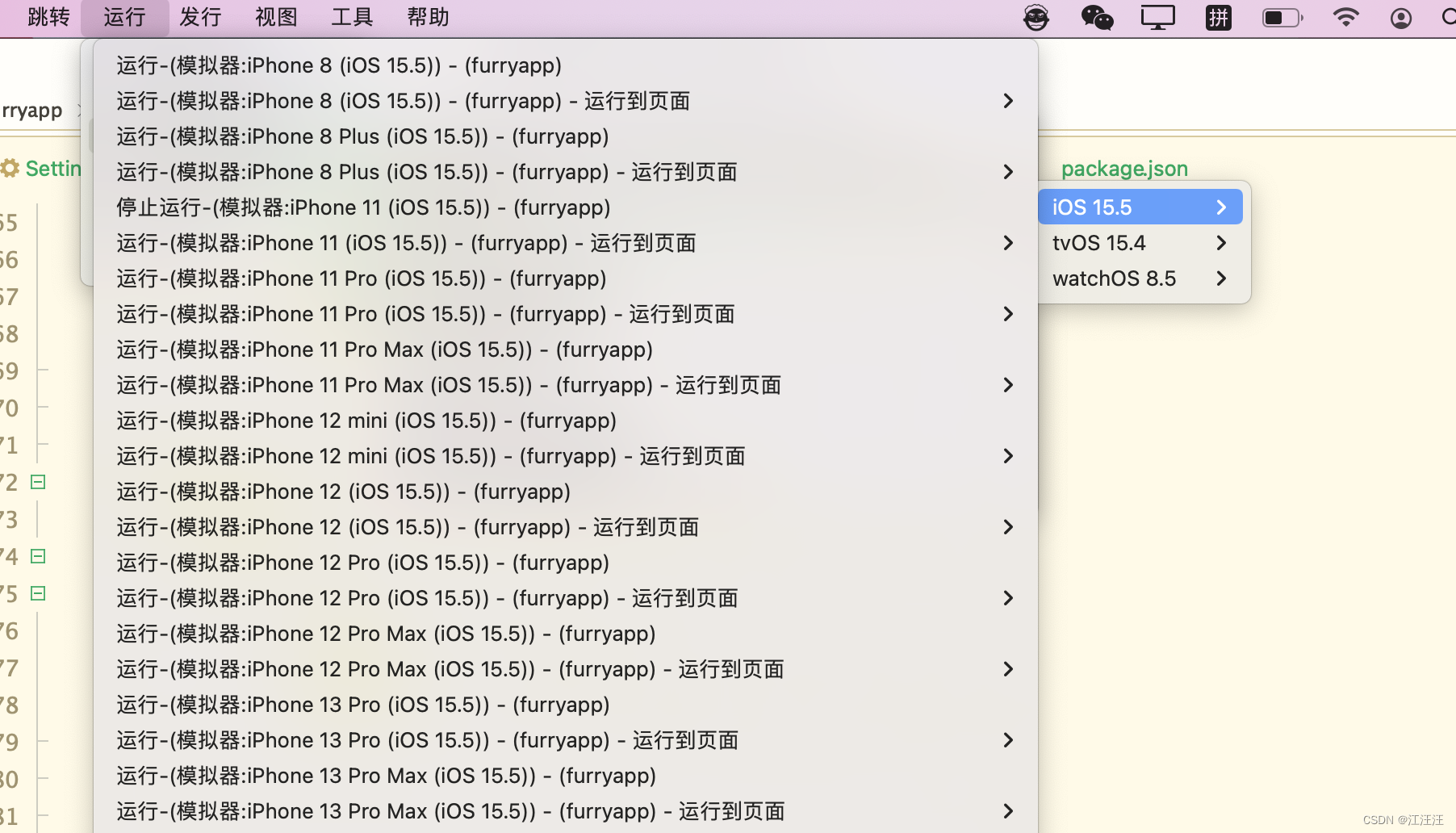Image resolution: width=1456 pixels, height=833 pixels.
Task: Run on iPhone 11 Pro simulator (furryapp)
Action: (565, 278)
